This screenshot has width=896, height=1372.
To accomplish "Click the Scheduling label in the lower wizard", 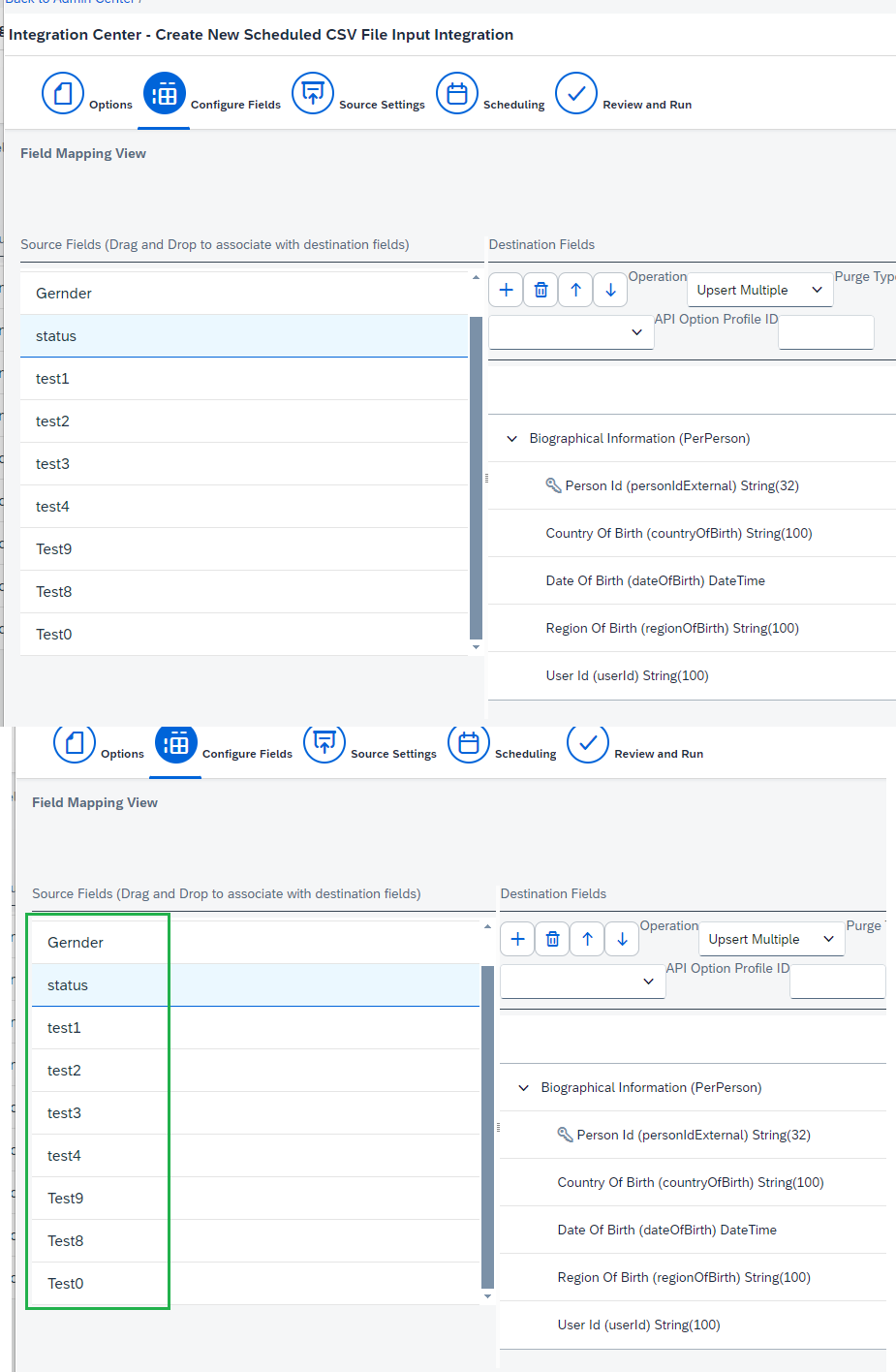I will (x=525, y=754).
